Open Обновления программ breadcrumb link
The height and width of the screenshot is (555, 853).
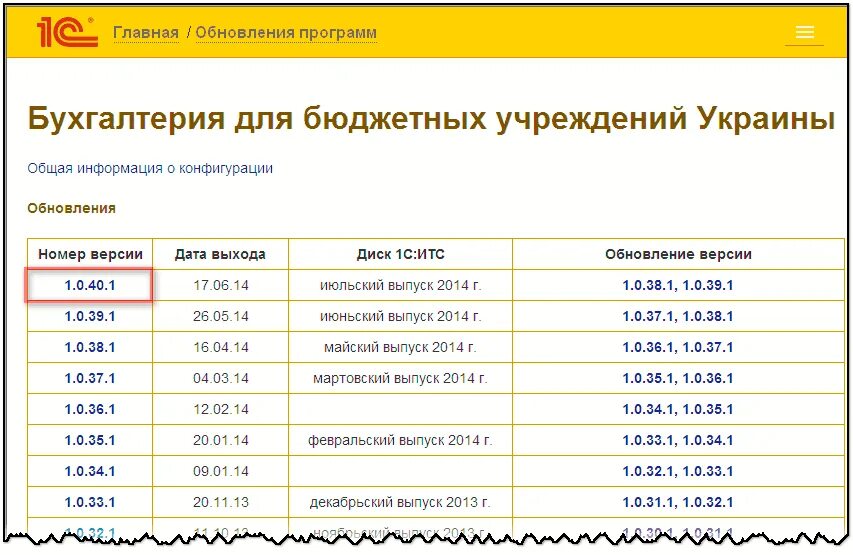286,33
